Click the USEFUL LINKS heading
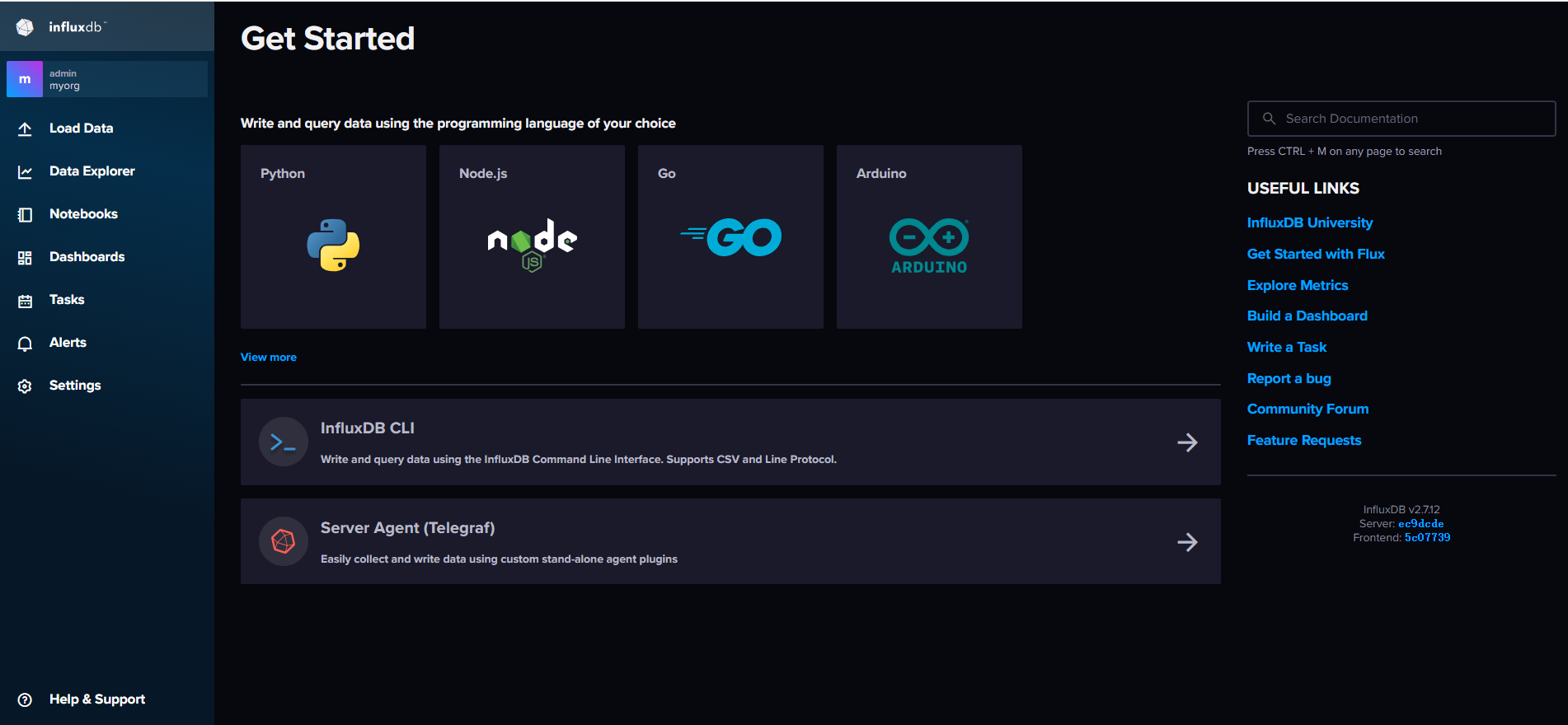Image resolution: width=1568 pixels, height=725 pixels. 1303,188
